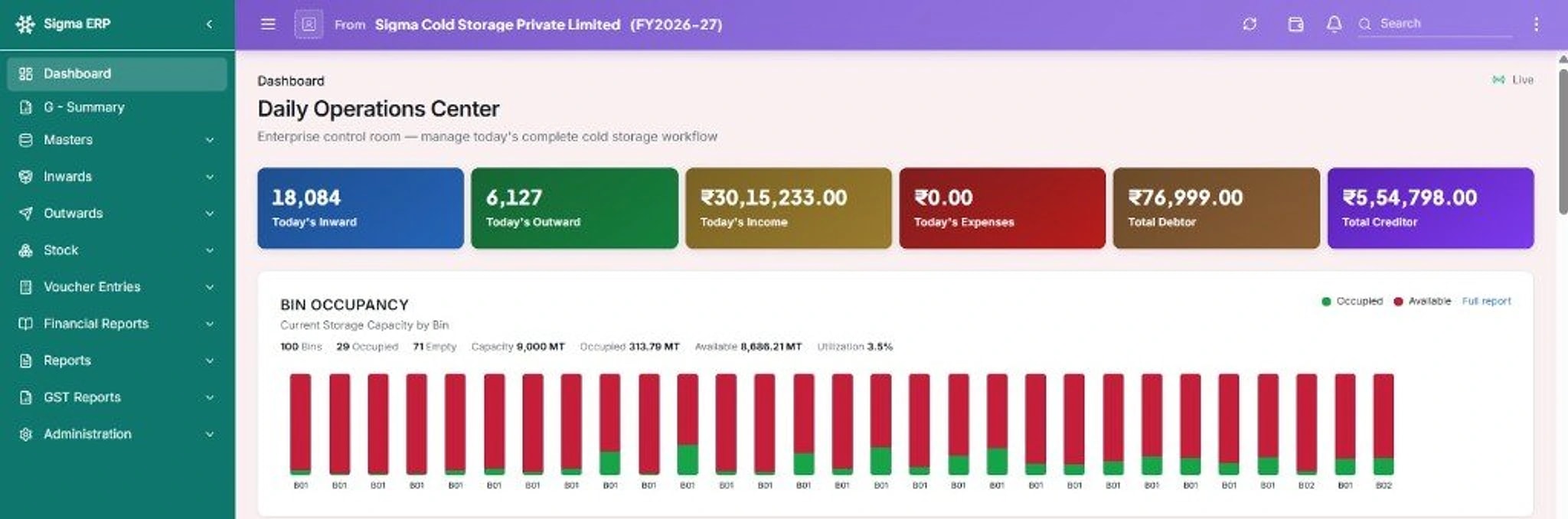
Task: Click the company name Sigma Cold Storage Private Limited
Action: click(x=497, y=24)
